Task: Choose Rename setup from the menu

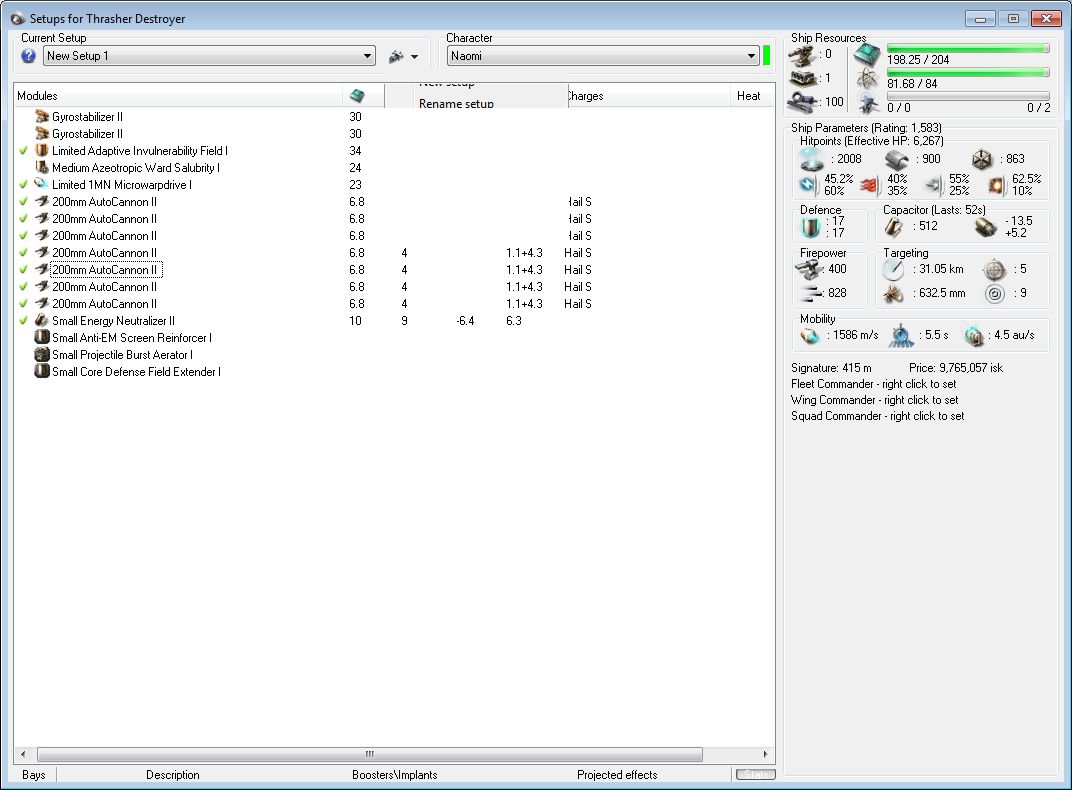Action: click(456, 103)
